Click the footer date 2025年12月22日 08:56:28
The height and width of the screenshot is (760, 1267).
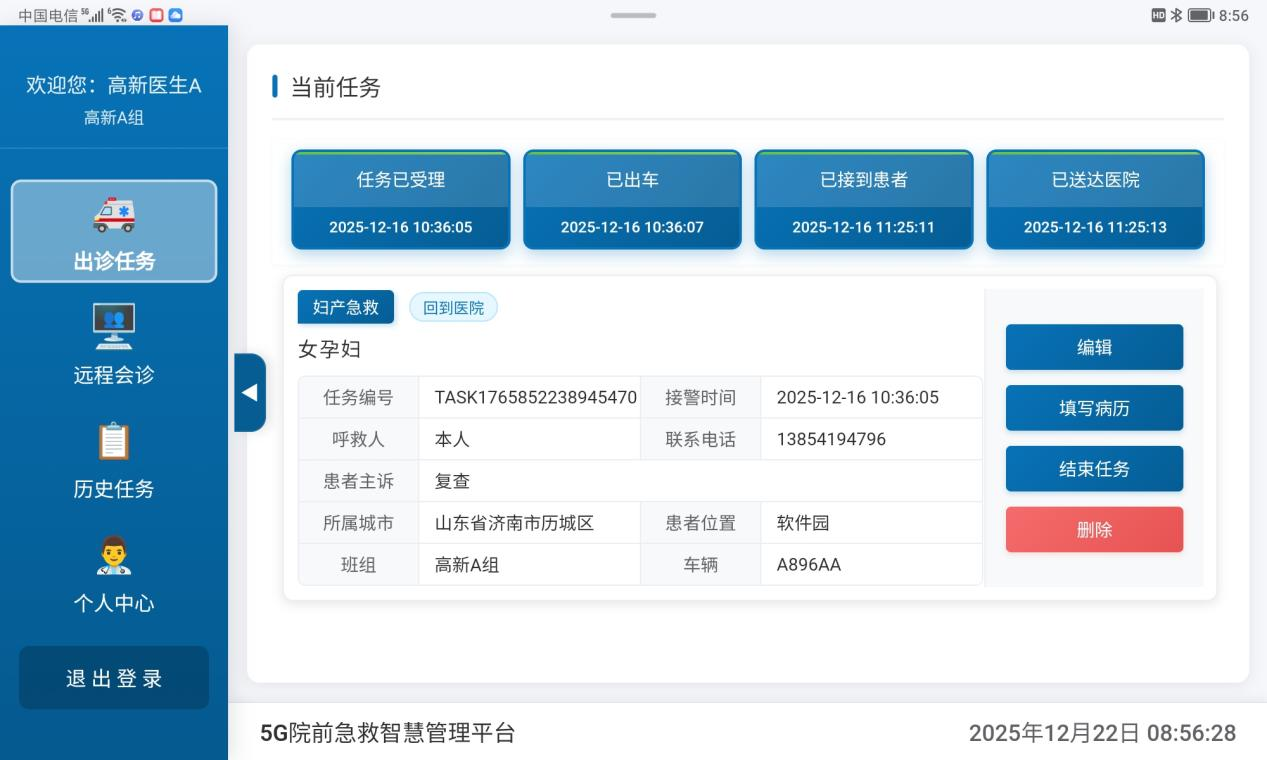[1102, 733]
